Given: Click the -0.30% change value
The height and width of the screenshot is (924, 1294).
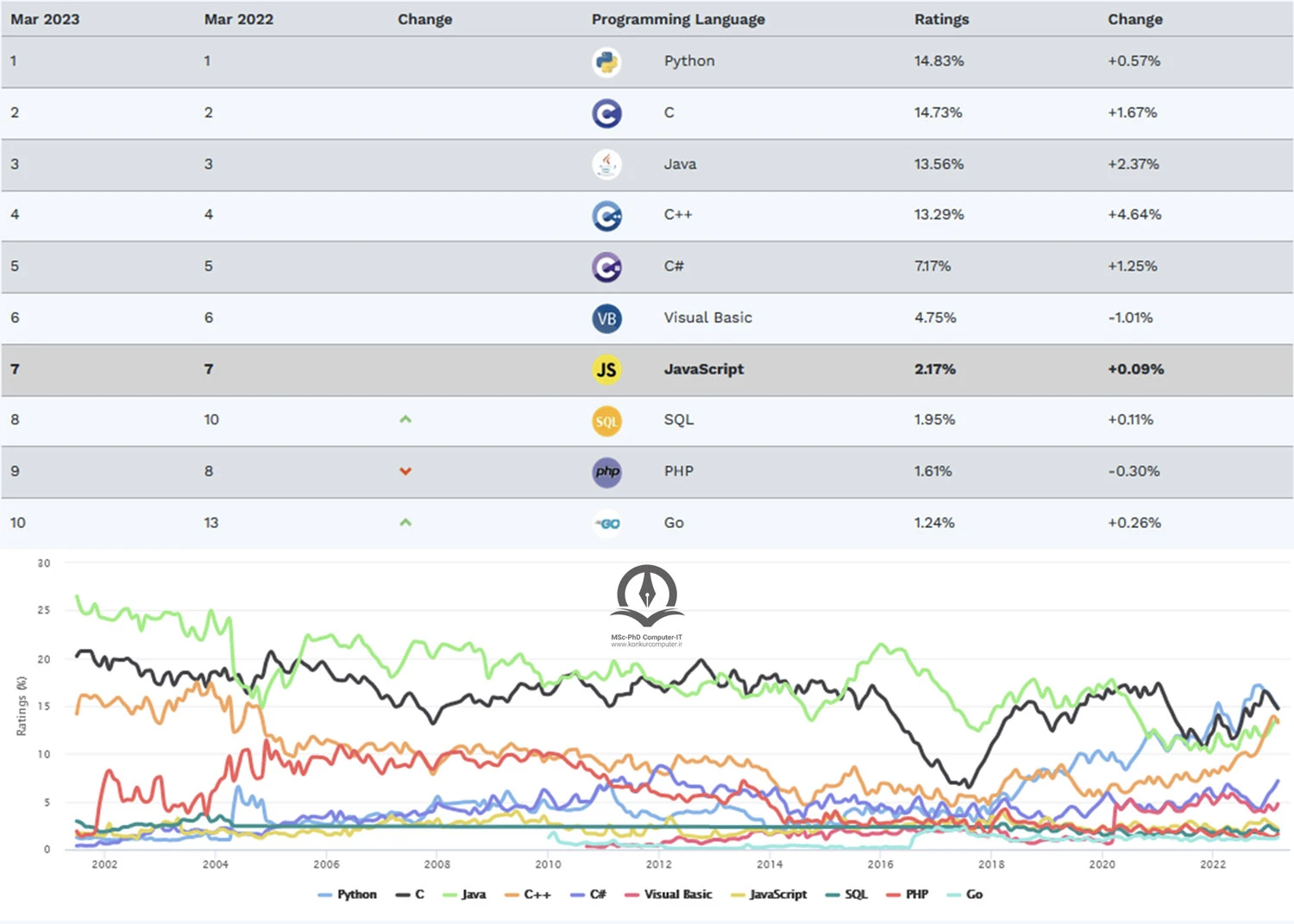Looking at the screenshot, I should point(1134,471).
